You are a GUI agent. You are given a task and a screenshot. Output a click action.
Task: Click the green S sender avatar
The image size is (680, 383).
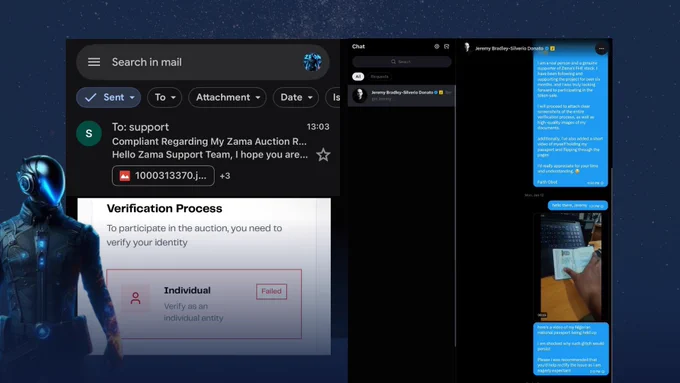(89, 133)
